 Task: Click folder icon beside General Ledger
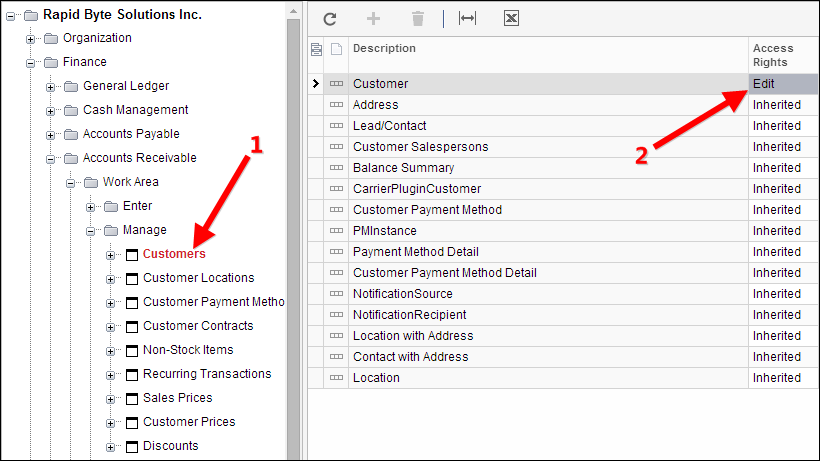(71, 86)
